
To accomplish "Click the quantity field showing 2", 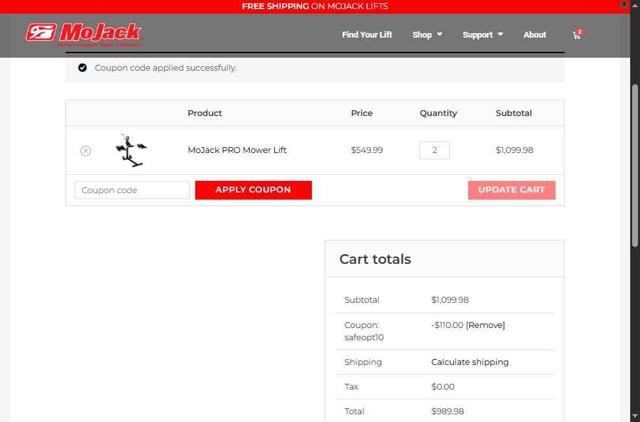I will click(434, 150).
